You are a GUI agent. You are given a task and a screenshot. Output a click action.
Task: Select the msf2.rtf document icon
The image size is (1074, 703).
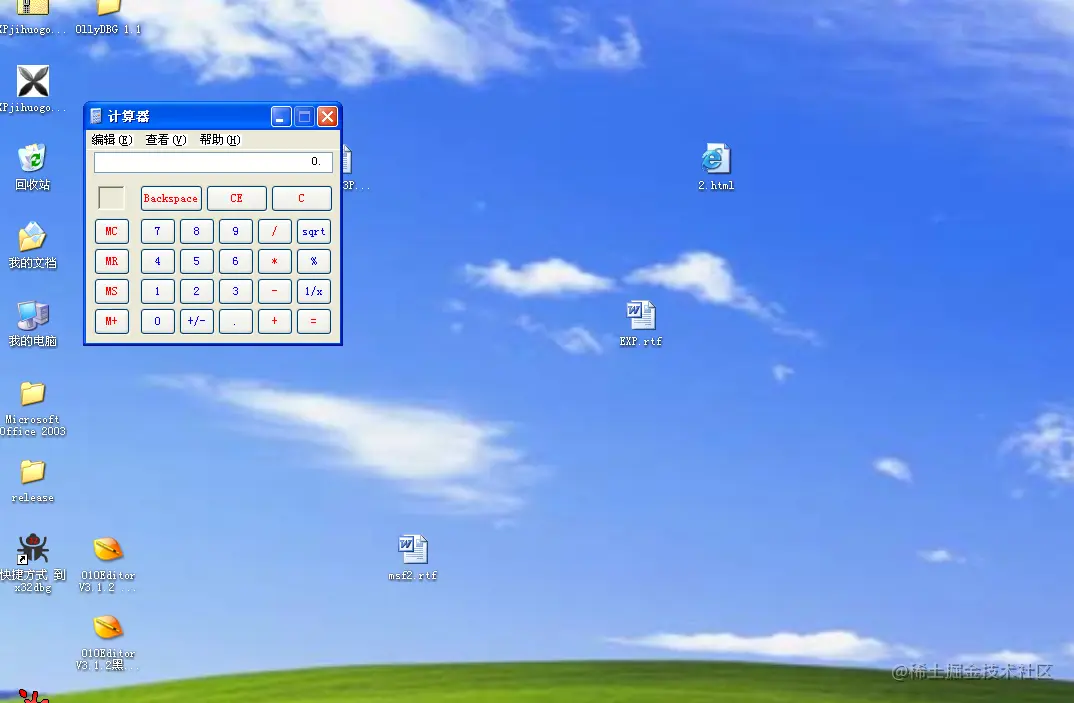tap(412, 550)
